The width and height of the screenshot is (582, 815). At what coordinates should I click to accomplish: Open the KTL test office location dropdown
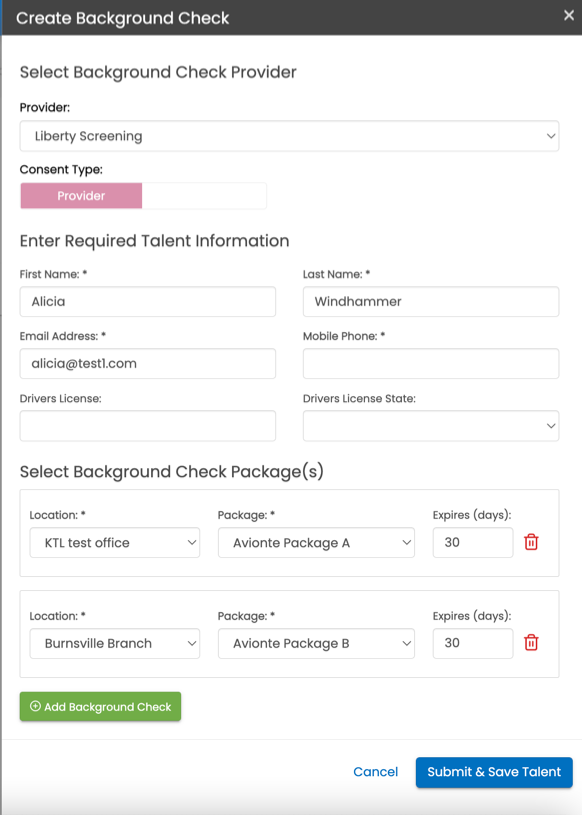pos(115,543)
